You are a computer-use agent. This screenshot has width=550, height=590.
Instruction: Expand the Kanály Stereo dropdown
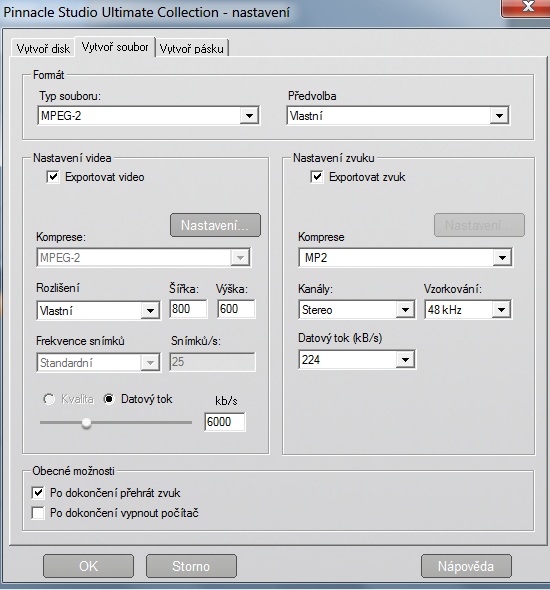(x=357, y=309)
